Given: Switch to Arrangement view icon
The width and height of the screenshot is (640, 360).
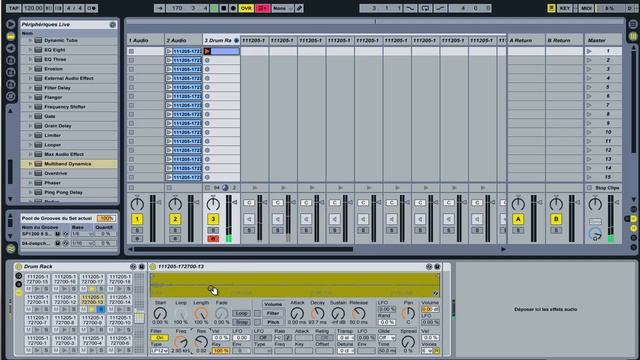Looking at the screenshot, I should tap(633, 24).
